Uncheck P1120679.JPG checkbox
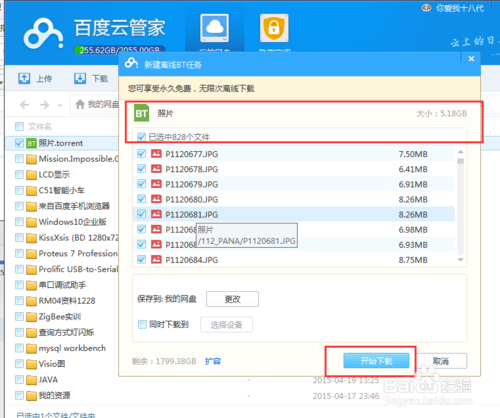The image size is (500, 418). pyautogui.click(x=141, y=184)
